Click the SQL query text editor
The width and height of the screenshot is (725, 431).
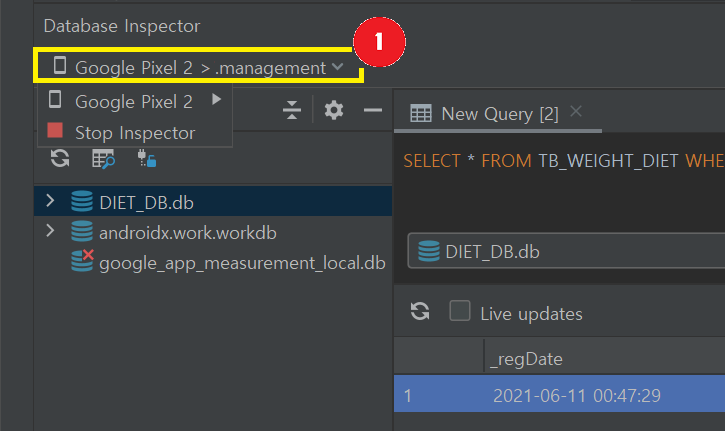(560, 190)
